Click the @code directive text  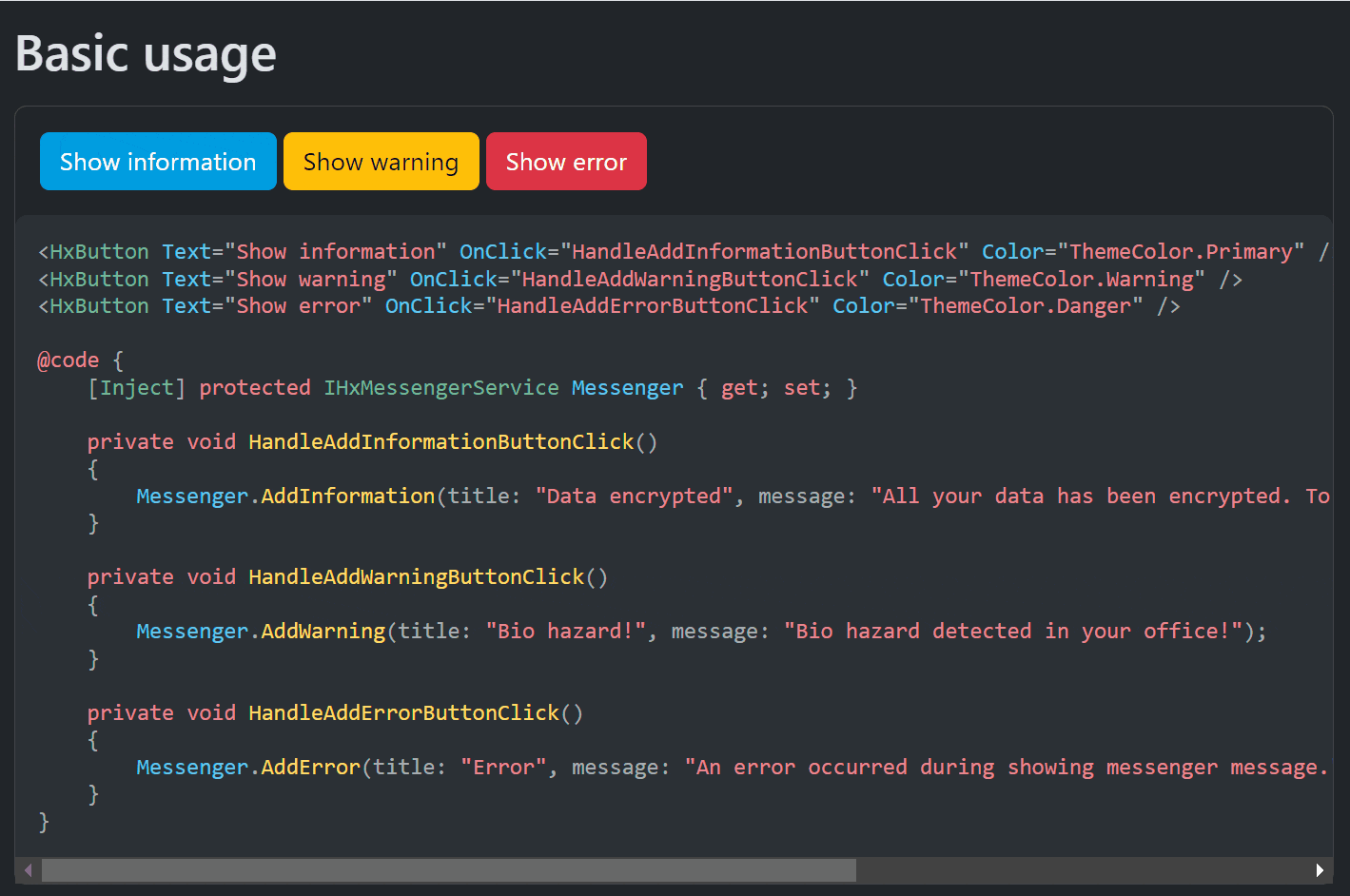pyautogui.click(x=68, y=360)
